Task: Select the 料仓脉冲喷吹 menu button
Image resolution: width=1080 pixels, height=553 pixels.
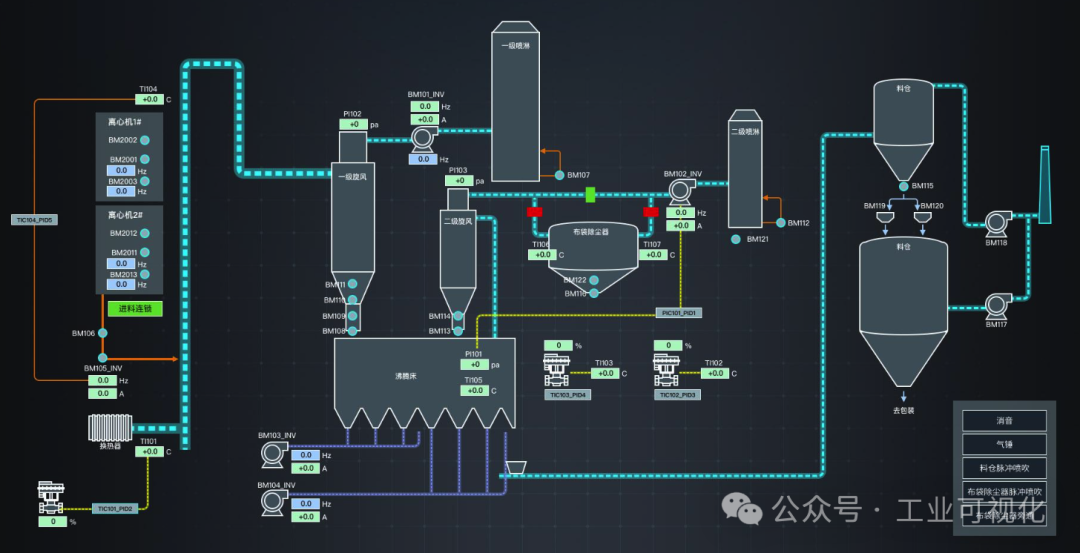Action: tap(1004, 468)
